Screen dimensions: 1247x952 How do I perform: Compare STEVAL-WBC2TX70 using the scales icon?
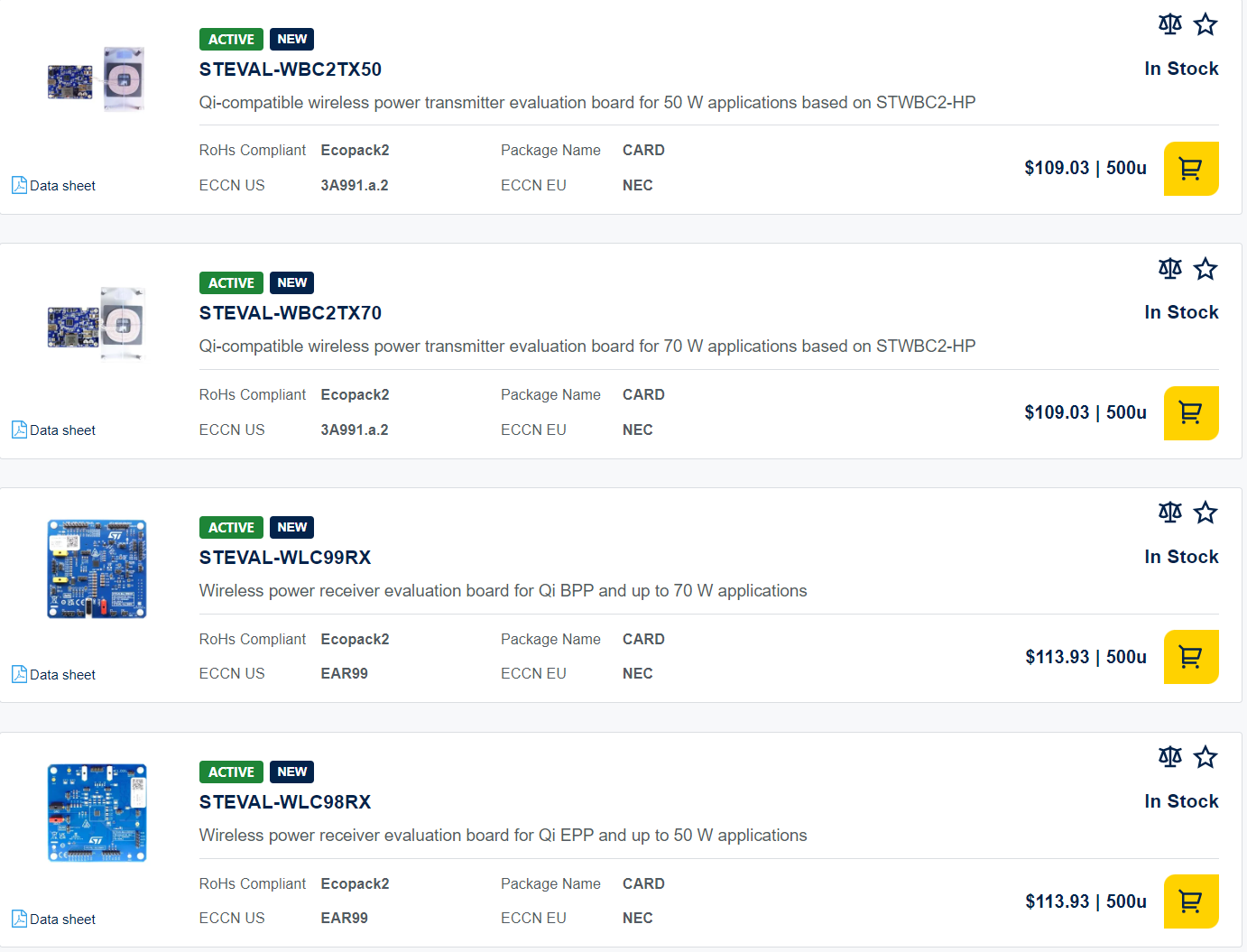pos(1169,269)
